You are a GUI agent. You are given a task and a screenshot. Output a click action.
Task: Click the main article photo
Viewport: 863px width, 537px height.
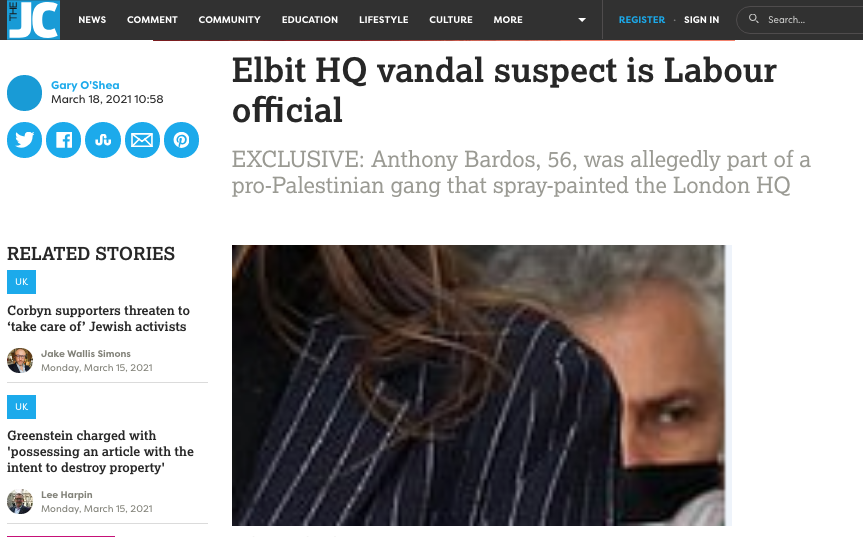[479, 385]
